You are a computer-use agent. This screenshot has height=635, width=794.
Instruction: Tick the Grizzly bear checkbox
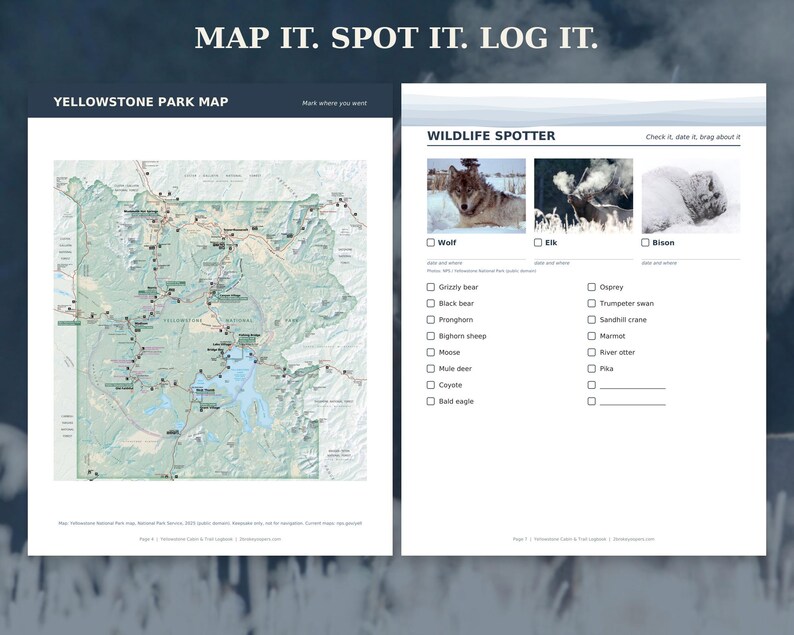(x=430, y=287)
